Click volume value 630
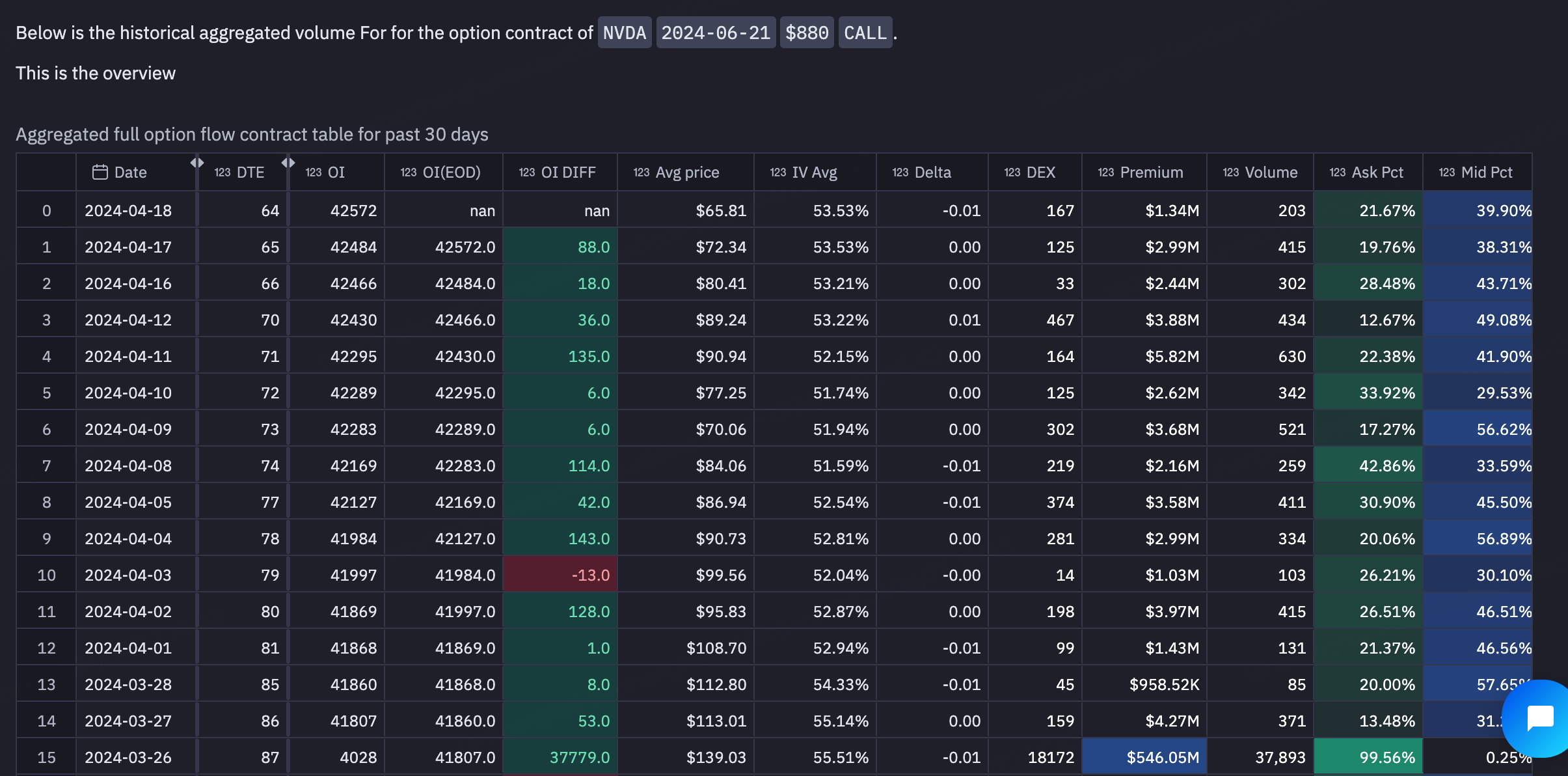The height and width of the screenshot is (776, 1568). [x=1260, y=356]
